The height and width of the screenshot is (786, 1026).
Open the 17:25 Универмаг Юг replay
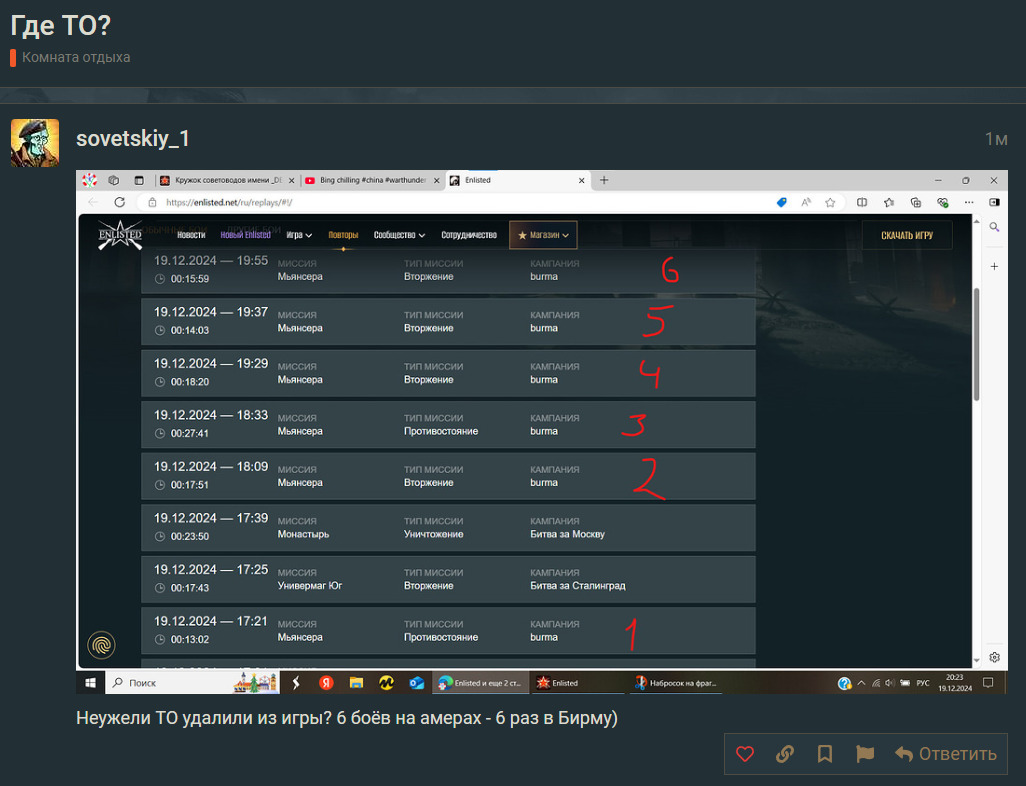[448, 579]
